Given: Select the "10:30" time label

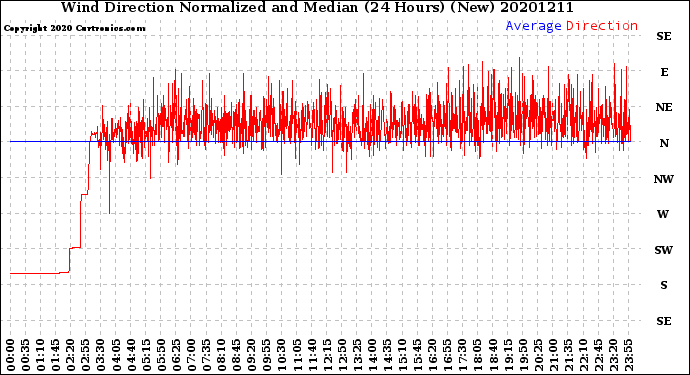Looking at the screenshot, I should point(282,355).
